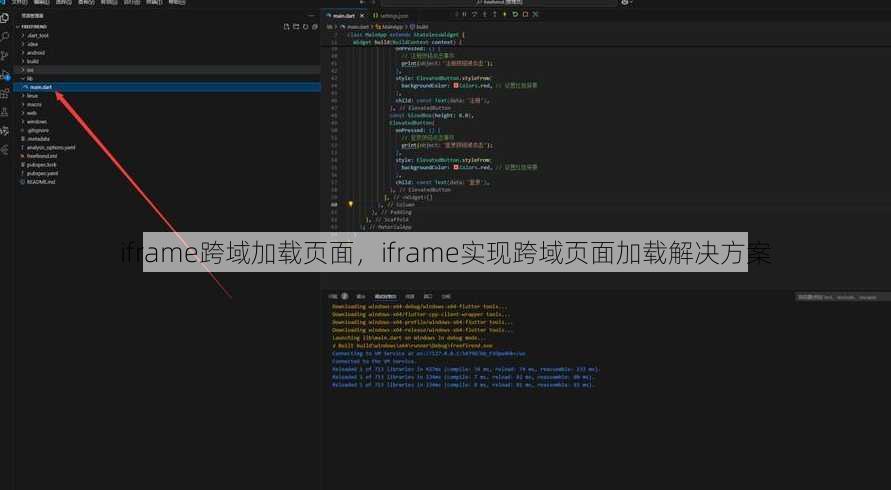Screen dimensions: 891x490
Task: Open pubspec.lock file
Action: [x=41, y=165]
